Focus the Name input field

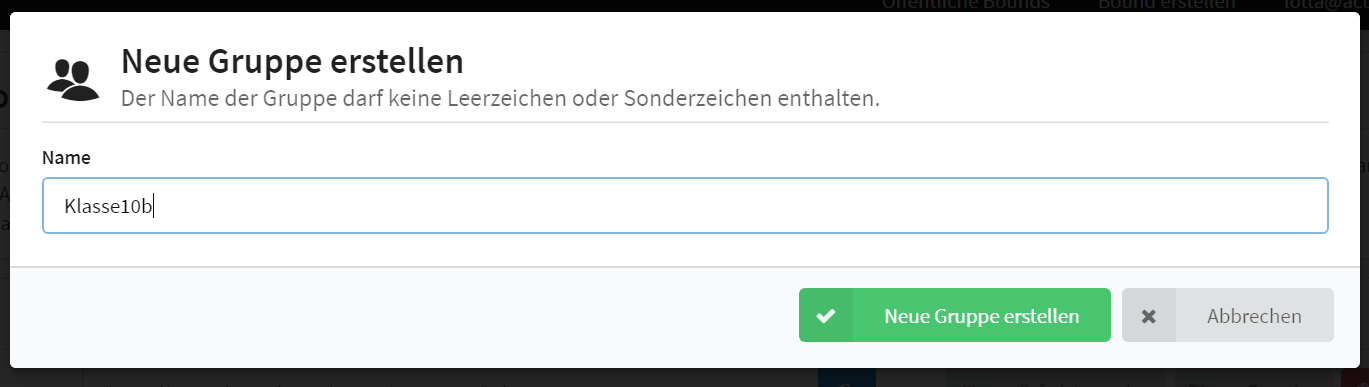685,205
